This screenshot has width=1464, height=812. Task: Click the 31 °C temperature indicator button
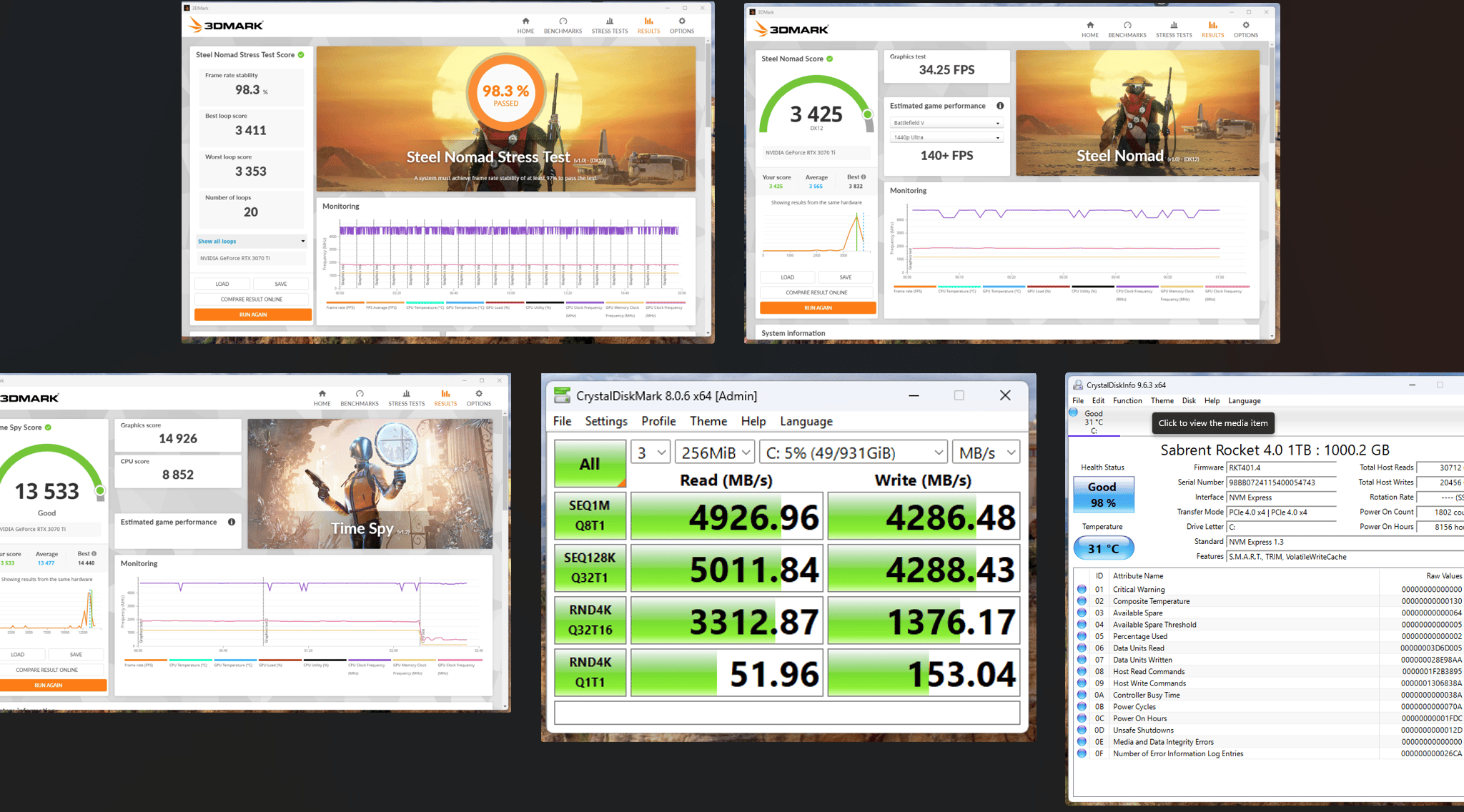coord(1103,548)
